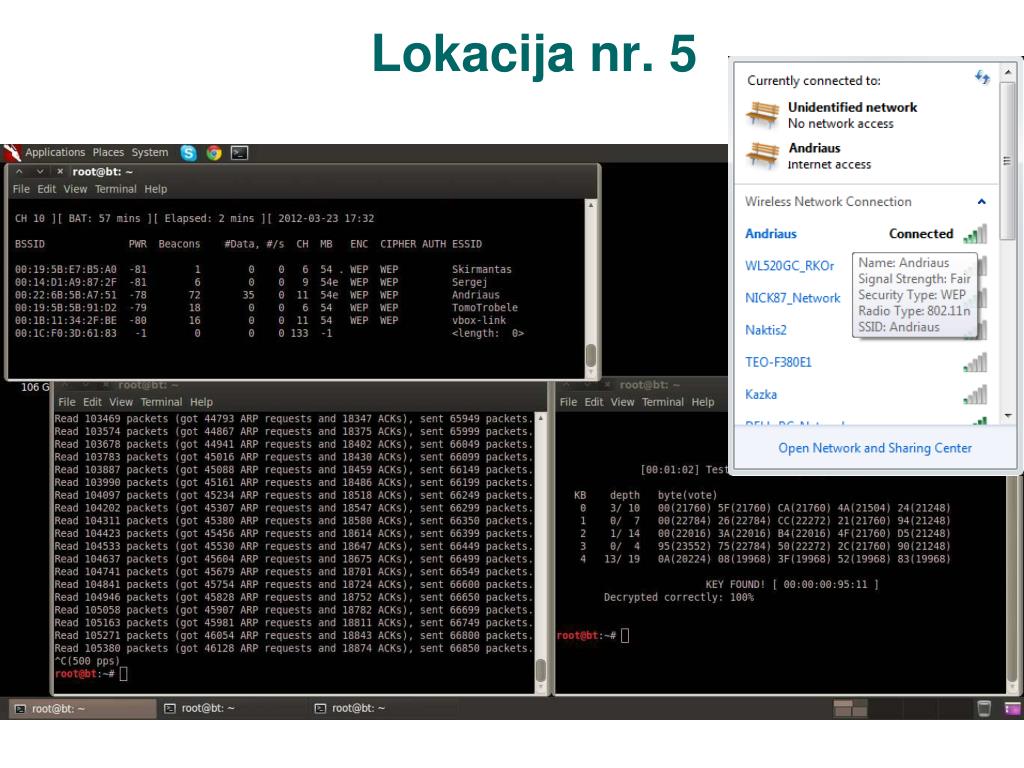Select the Naktis2 wireless network
The image size is (1024, 768).
point(766,330)
